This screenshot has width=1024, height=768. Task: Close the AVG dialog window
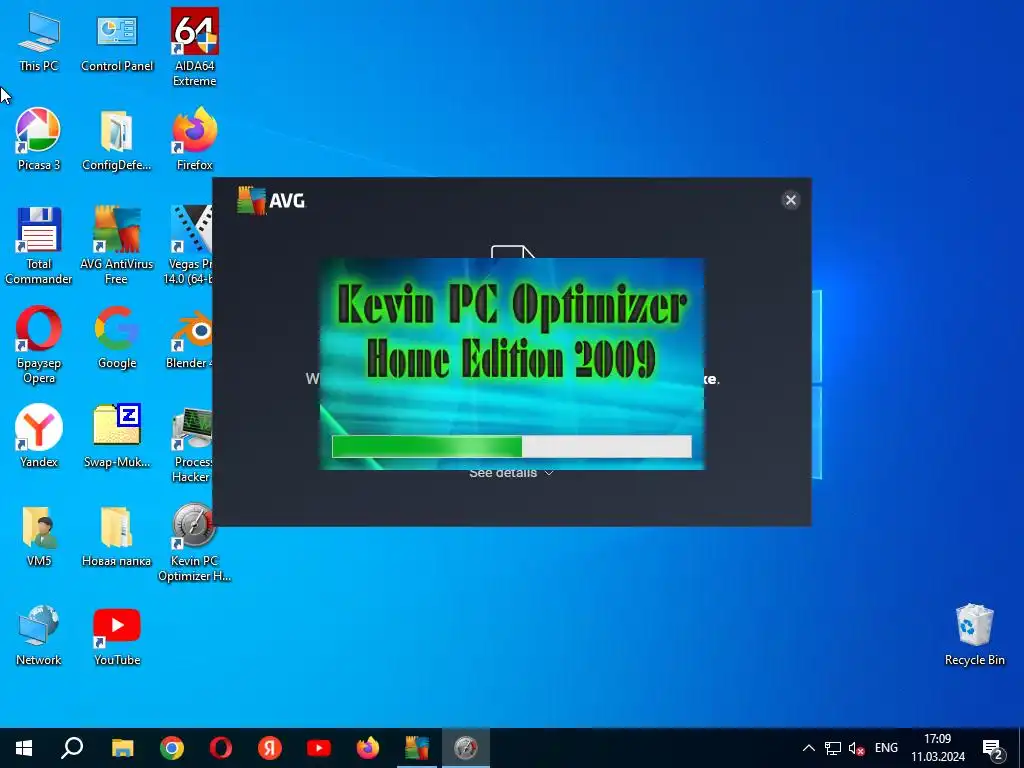click(x=790, y=200)
